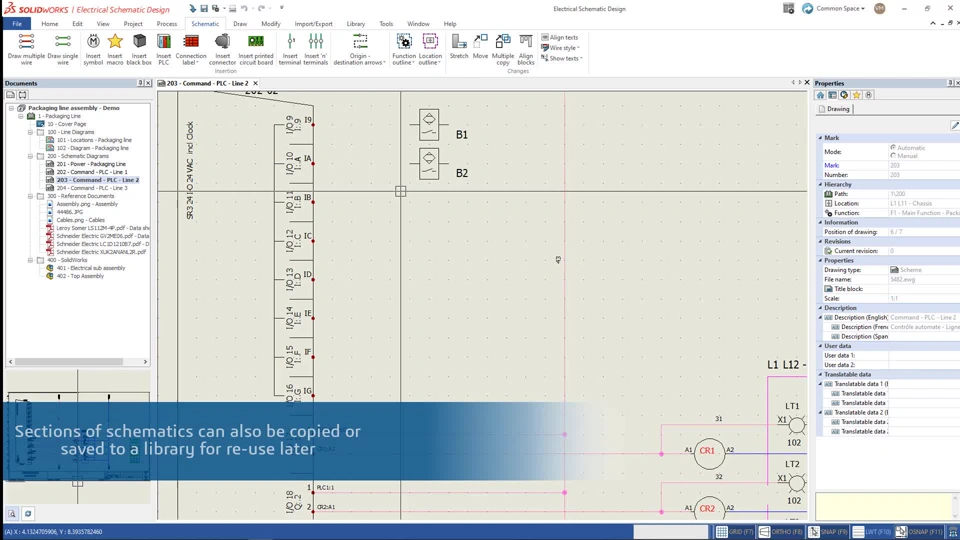Click the Save icon in quick access toolbar
Screen dimensions: 960x540
point(204,9)
